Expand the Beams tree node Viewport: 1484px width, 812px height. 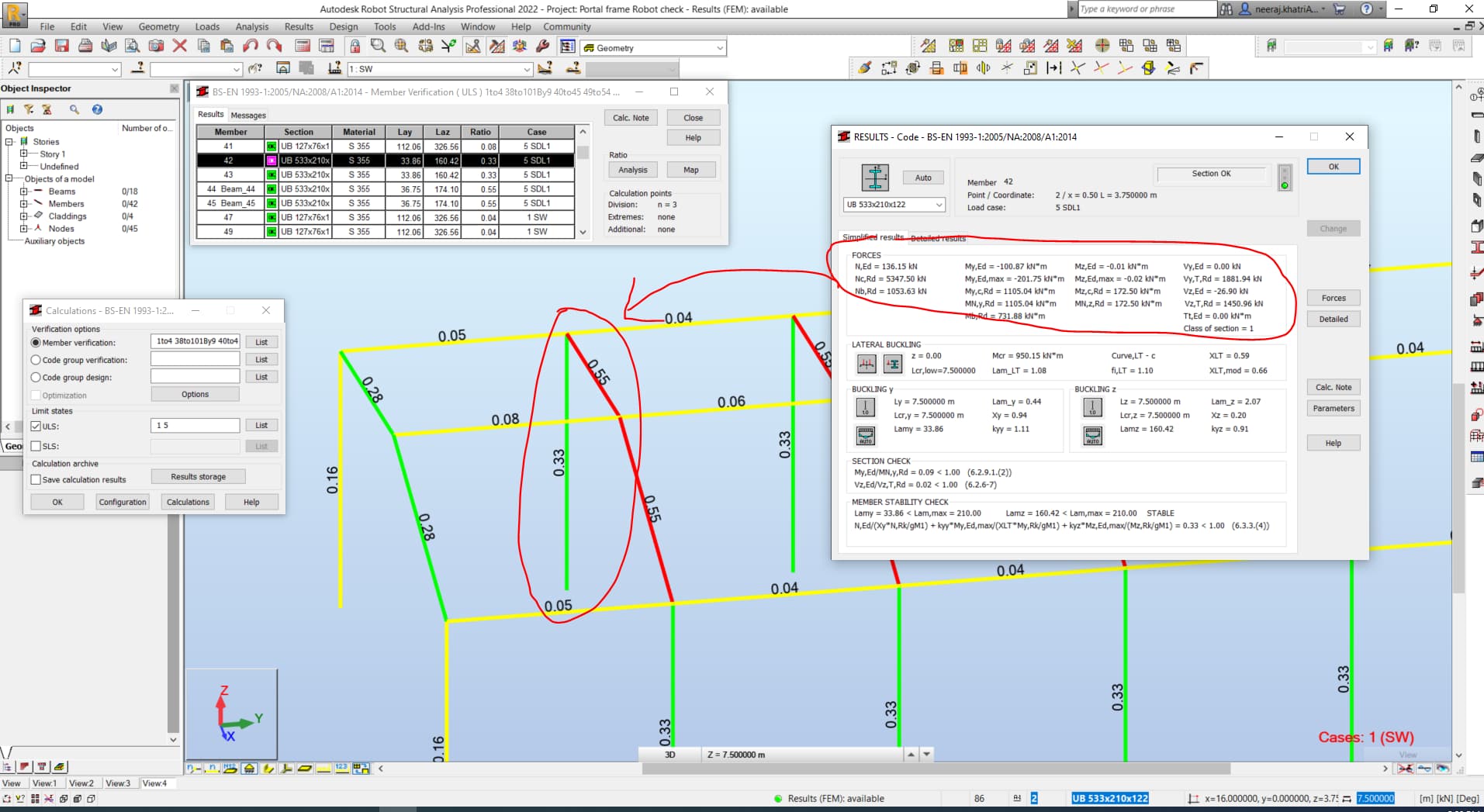pos(23,191)
